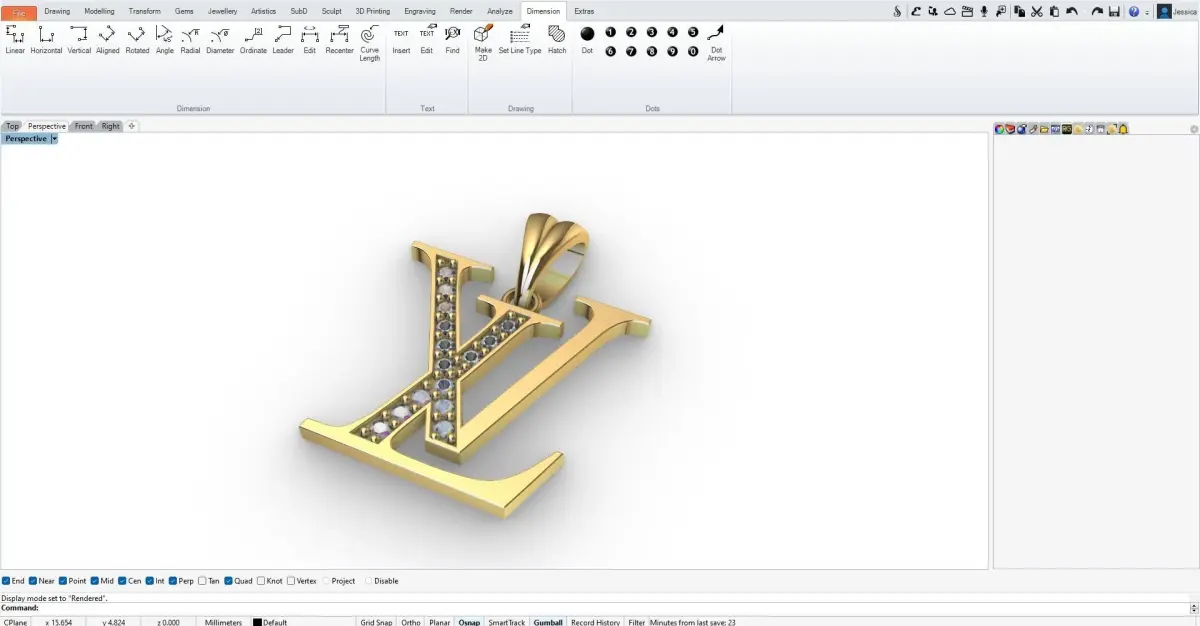
Task: Click the Insert text tool
Action: (401, 40)
